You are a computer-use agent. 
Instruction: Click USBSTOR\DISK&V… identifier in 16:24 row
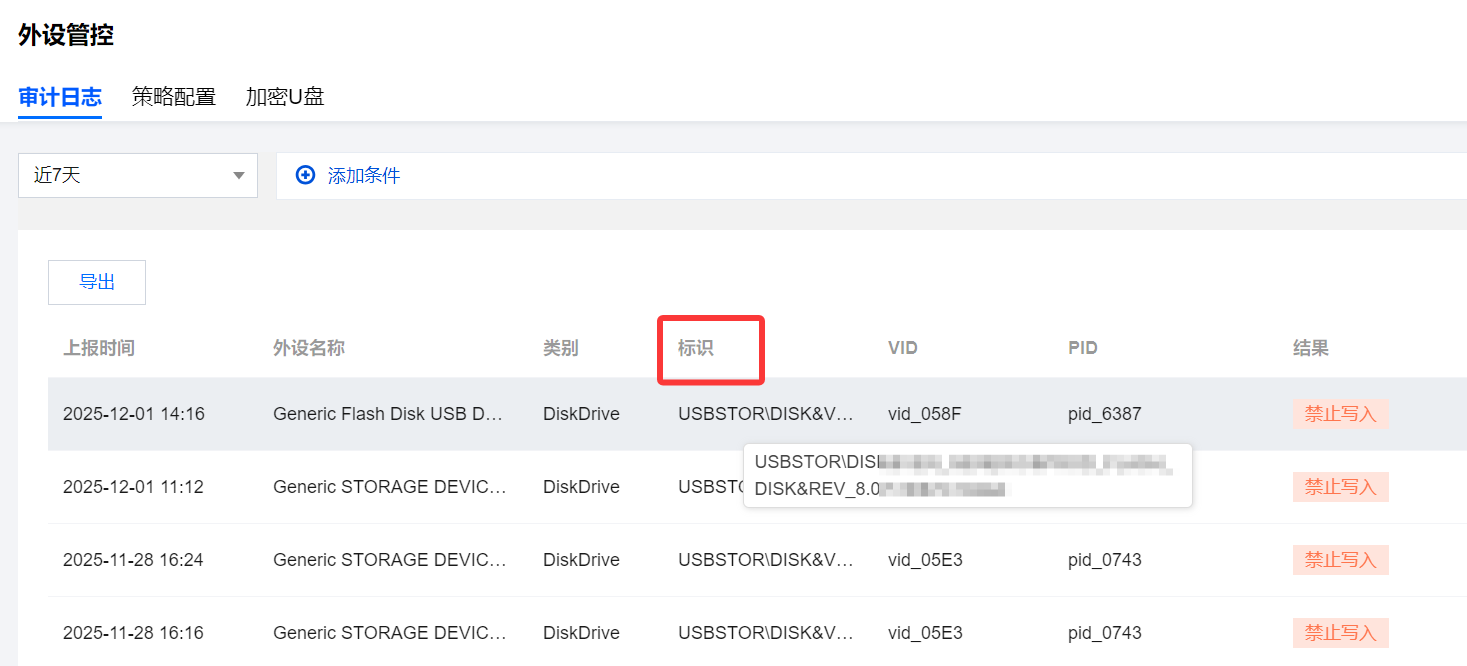click(766, 560)
